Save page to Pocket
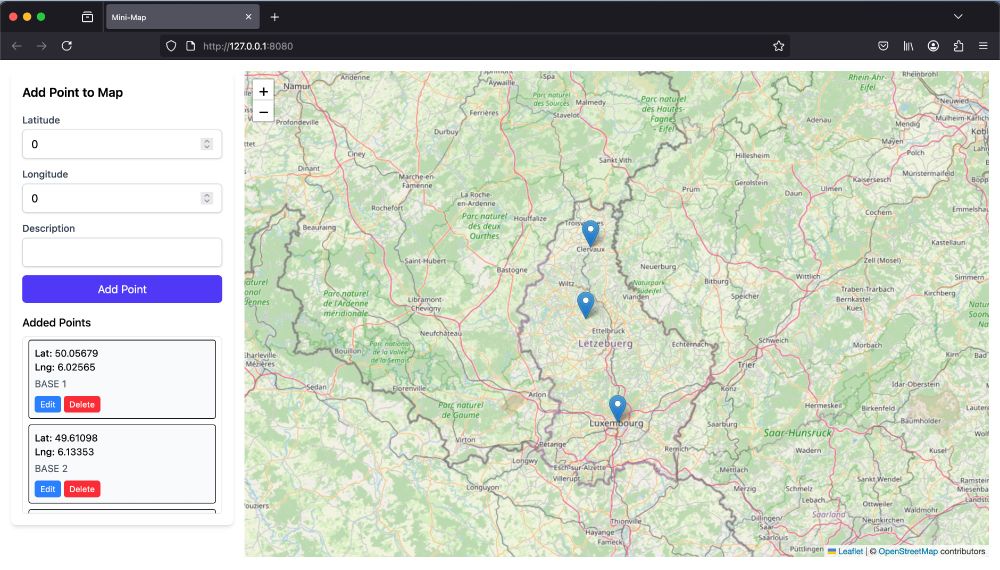This screenshot has height=570, width=1000. (883, 46)
